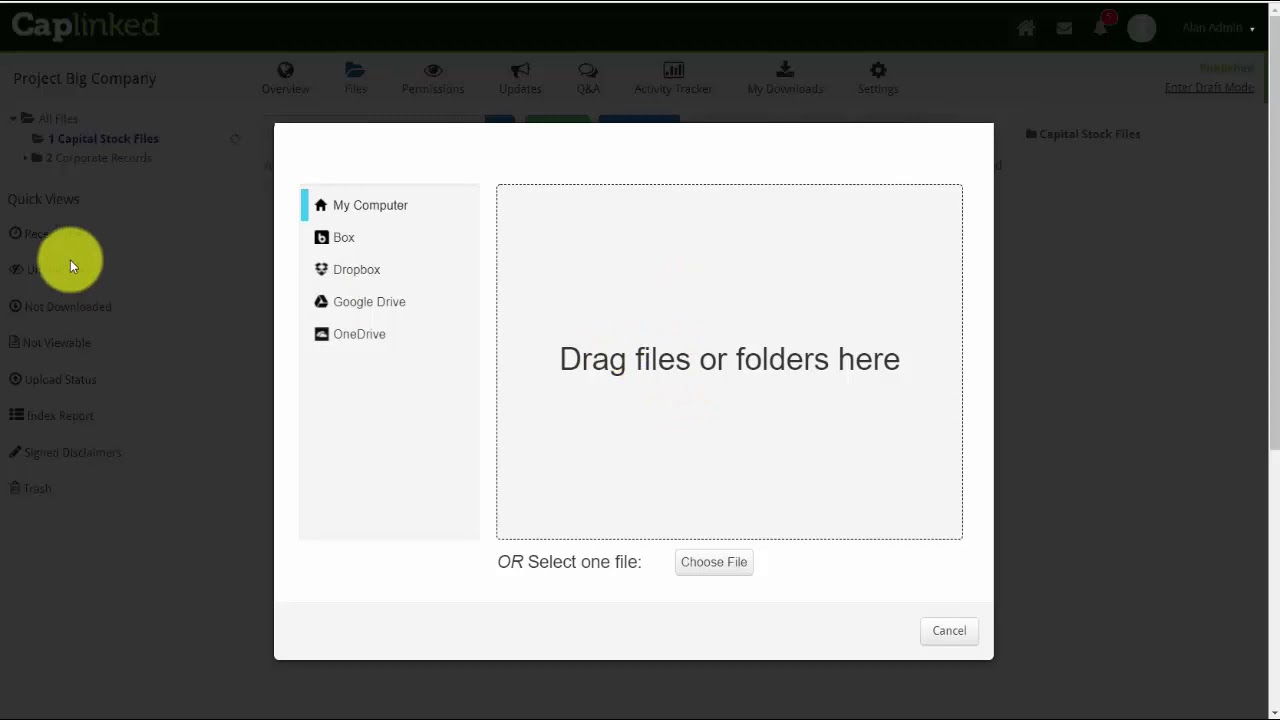Open the notifications bell icon
This screenshot has height=720, width=1280.
pos(1101,28)
